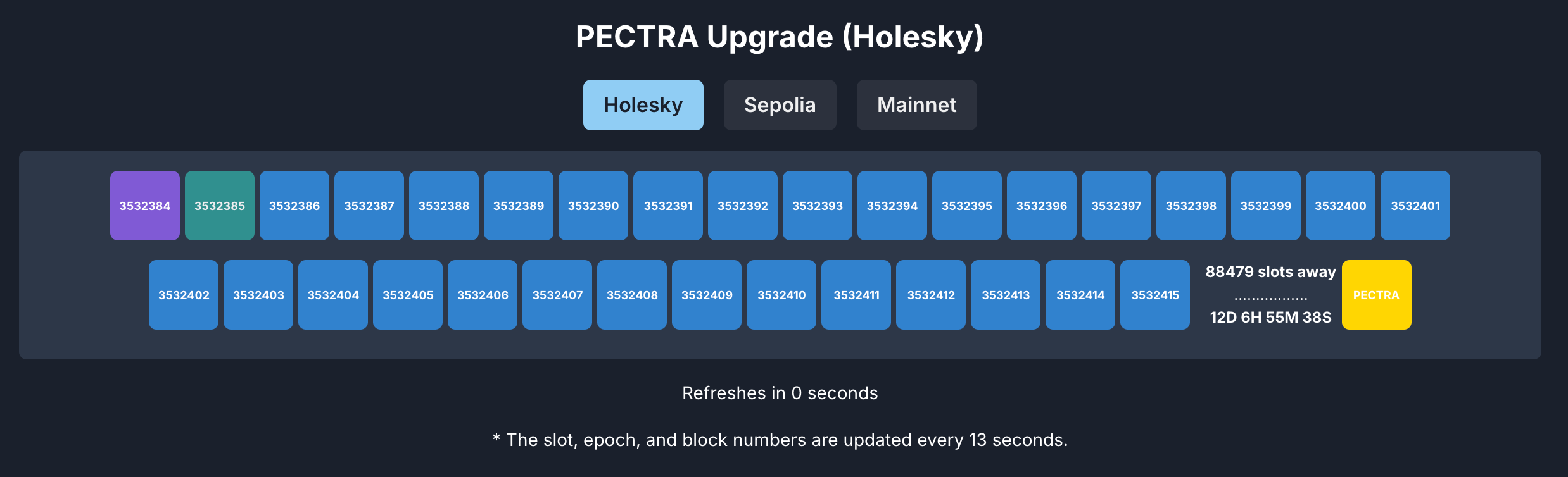Click the yellow PECTRA block
Image resolution: width=1568 pixels, height=477 pixels.
pos(1375,294)
